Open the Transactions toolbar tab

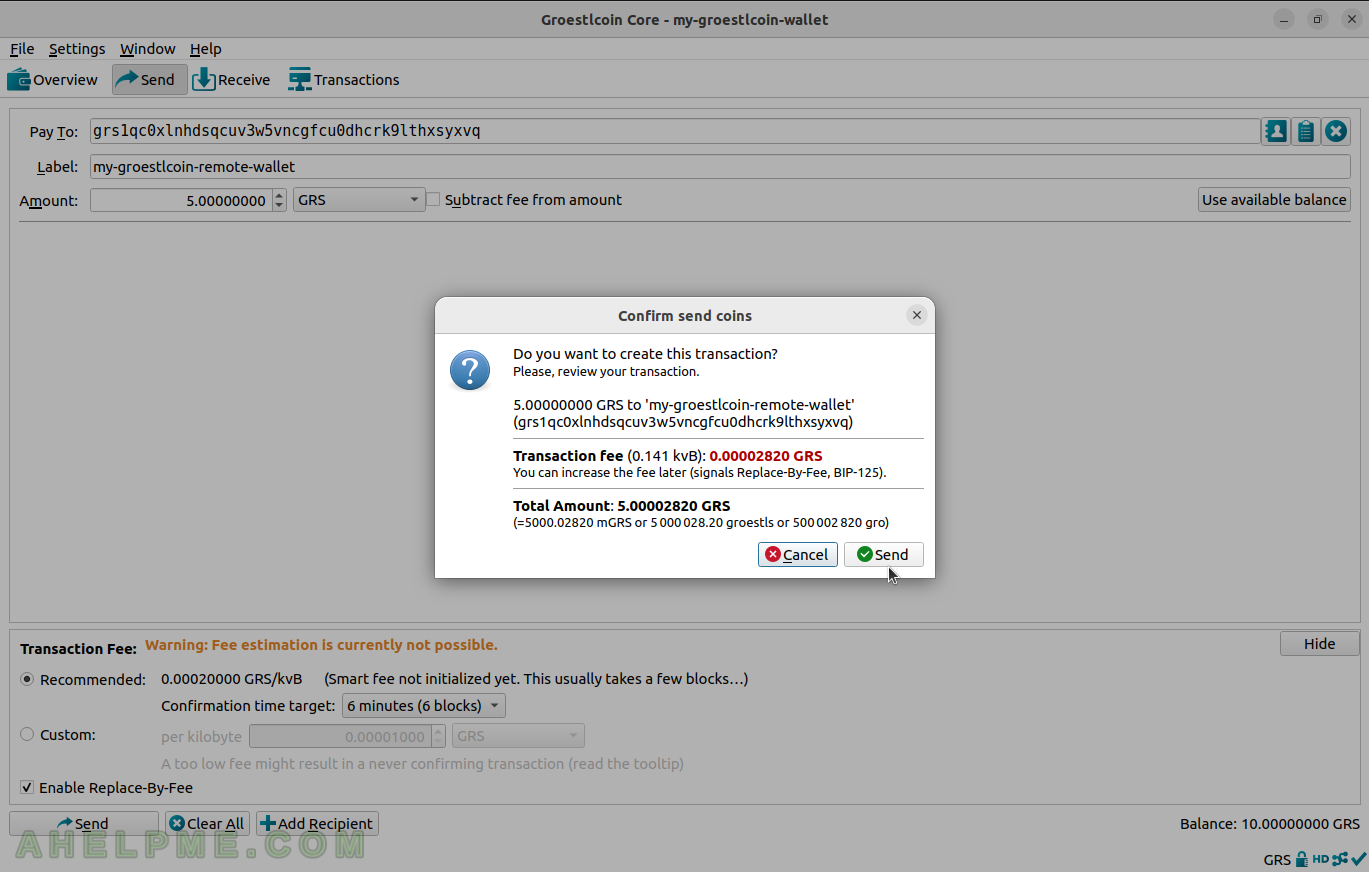coord(344,80)
